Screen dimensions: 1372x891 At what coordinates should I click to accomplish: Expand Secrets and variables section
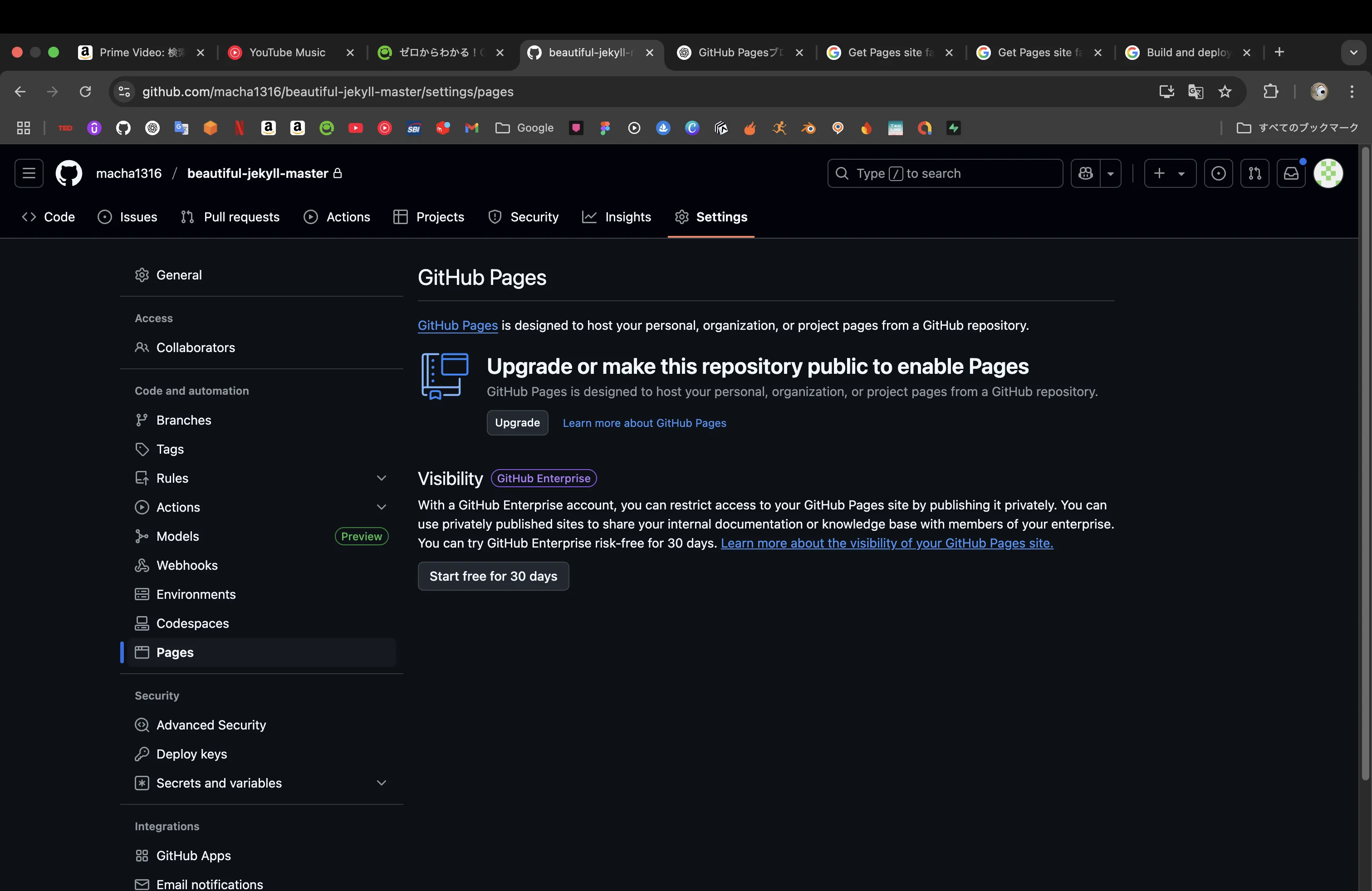[x=381, y=783]
